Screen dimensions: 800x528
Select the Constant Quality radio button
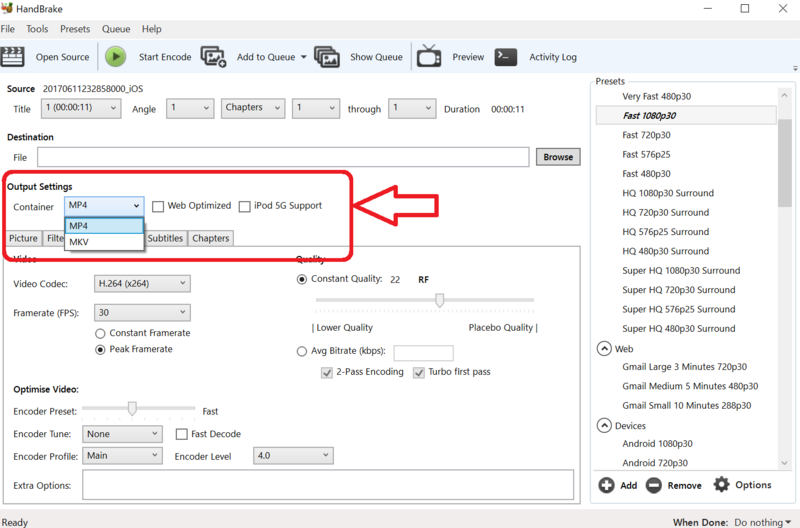click(302, 279)
